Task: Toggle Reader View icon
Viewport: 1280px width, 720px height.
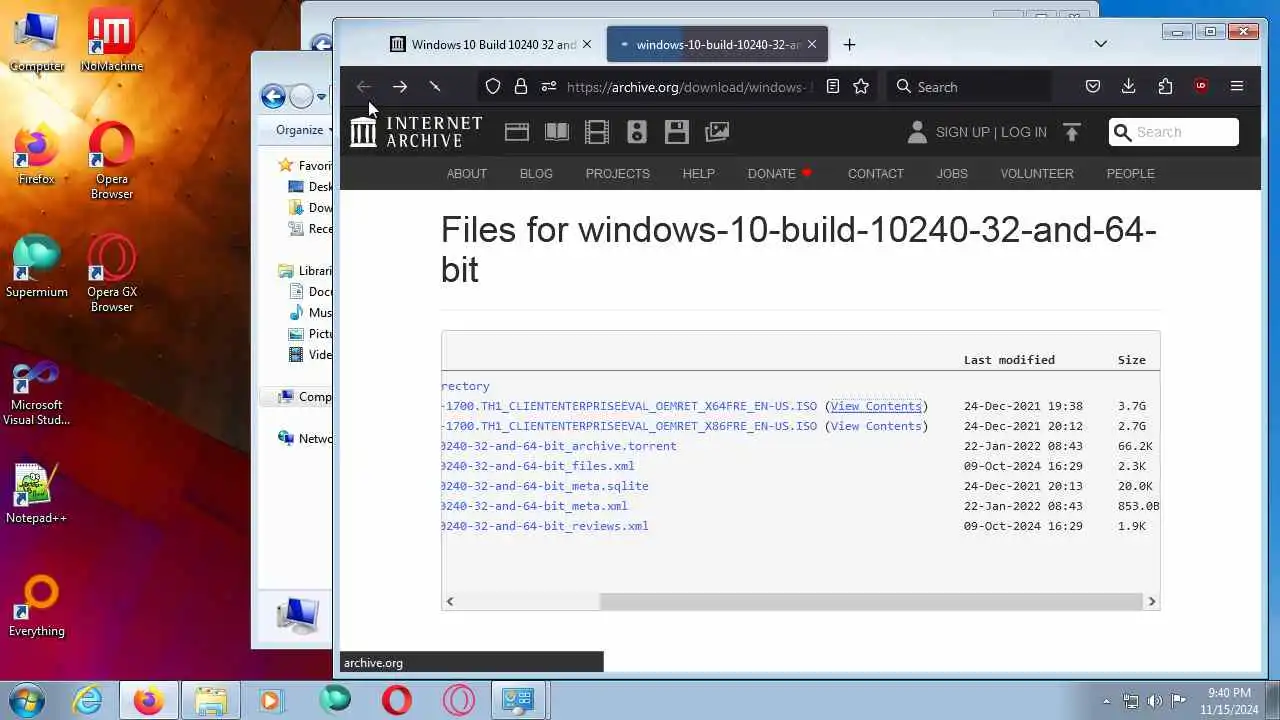Action: (833, 87)
